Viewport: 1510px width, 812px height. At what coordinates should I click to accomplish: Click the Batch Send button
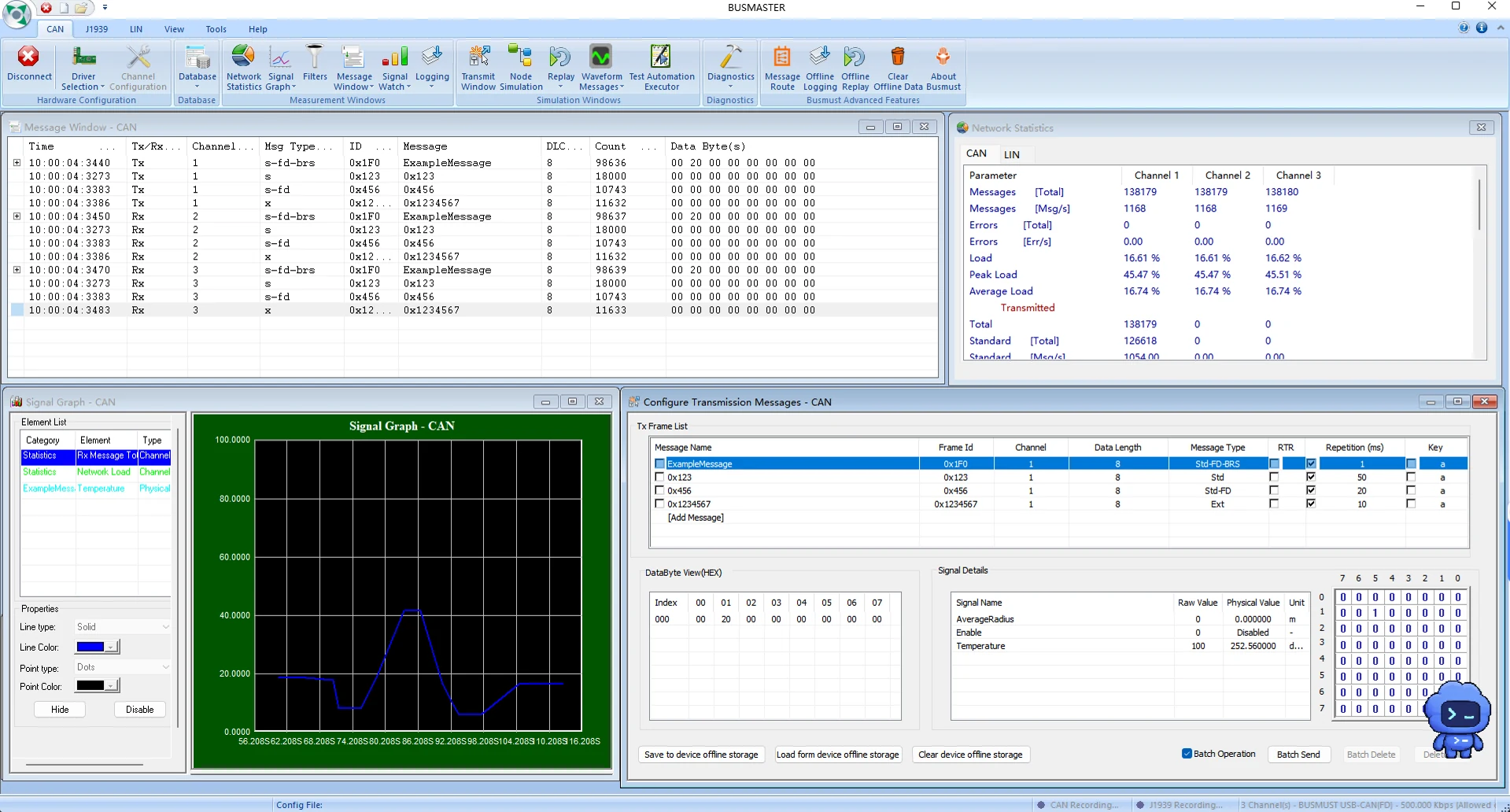click(1298, 755)
